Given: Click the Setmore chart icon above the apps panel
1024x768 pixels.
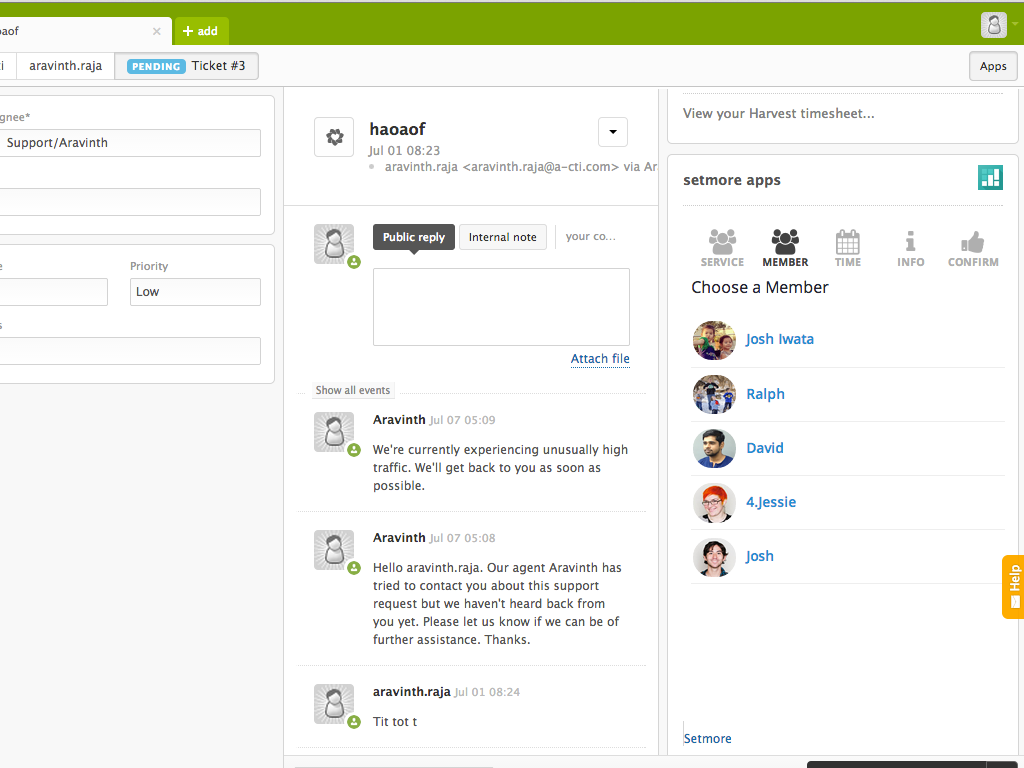Looking at the screenshot, I should click(990, 177).
